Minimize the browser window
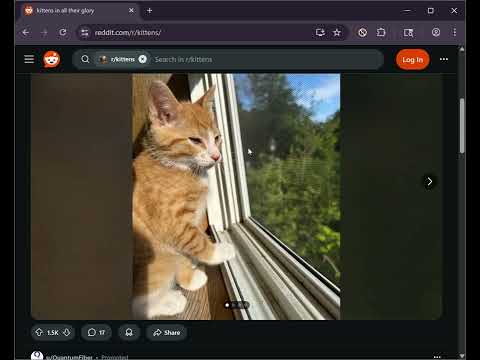The image size is (480, 360). click(407, 11)
